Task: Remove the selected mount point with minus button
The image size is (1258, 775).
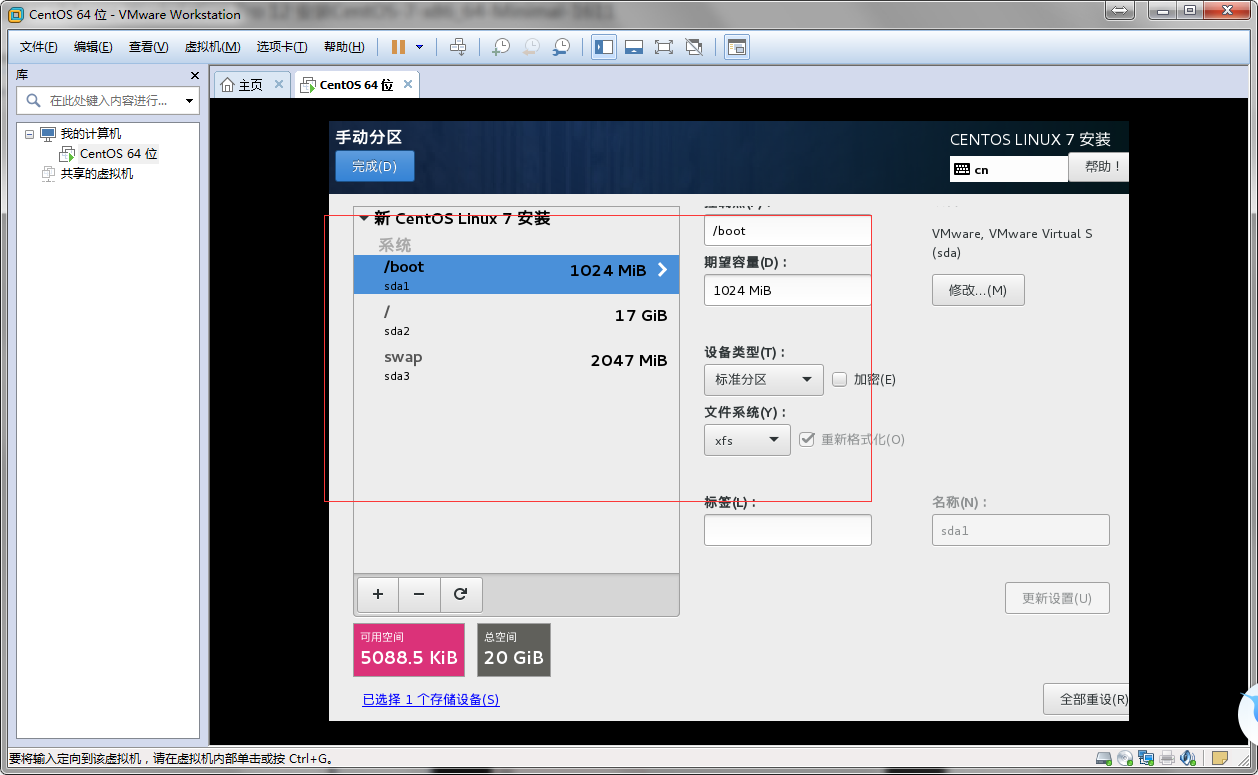Action: (419, 594)
